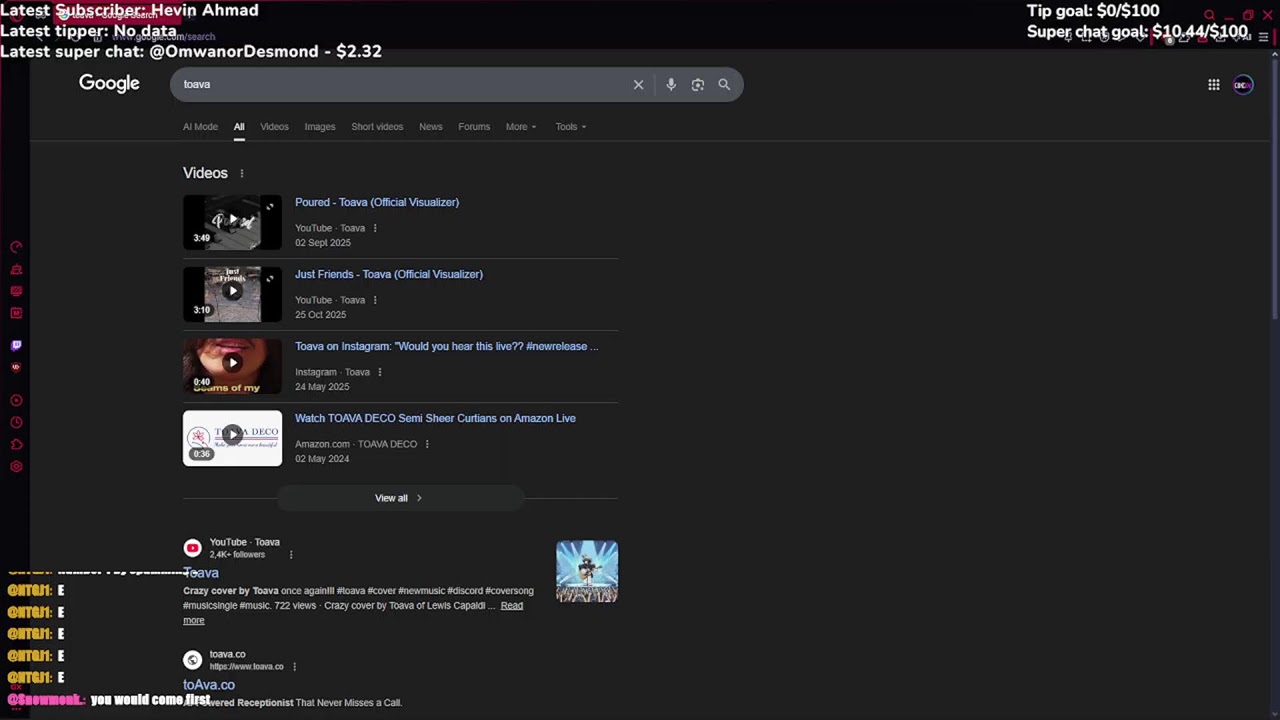Play the TOAVA DECO video thumbnail
Image resolution: width=1280 pixels, height=720 pixels.
tap(232, 438)
